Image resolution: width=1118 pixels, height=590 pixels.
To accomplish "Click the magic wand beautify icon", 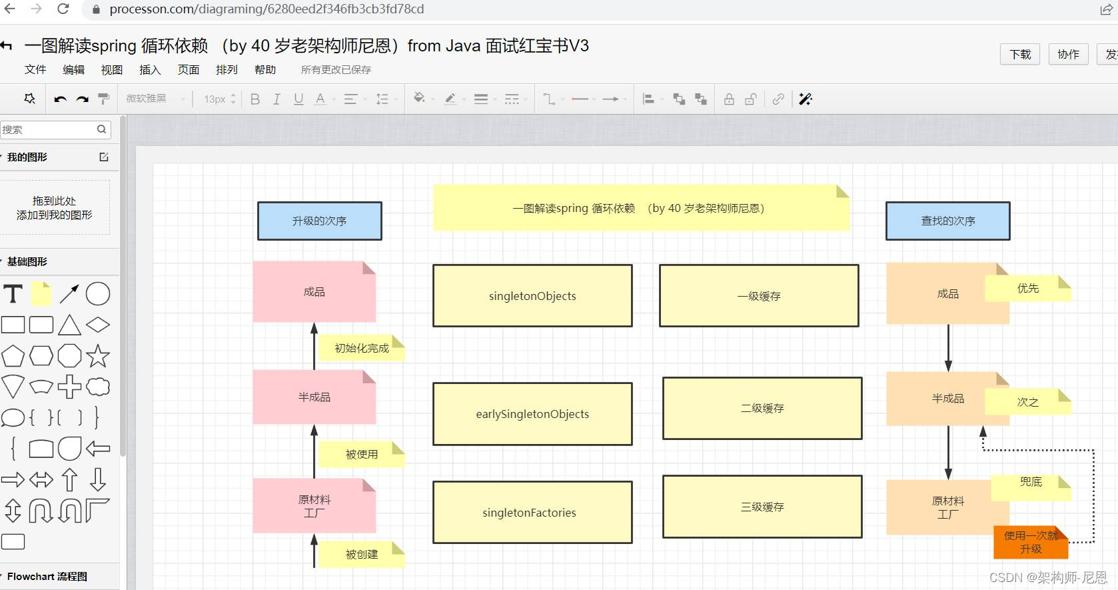I will click(805, 99).
